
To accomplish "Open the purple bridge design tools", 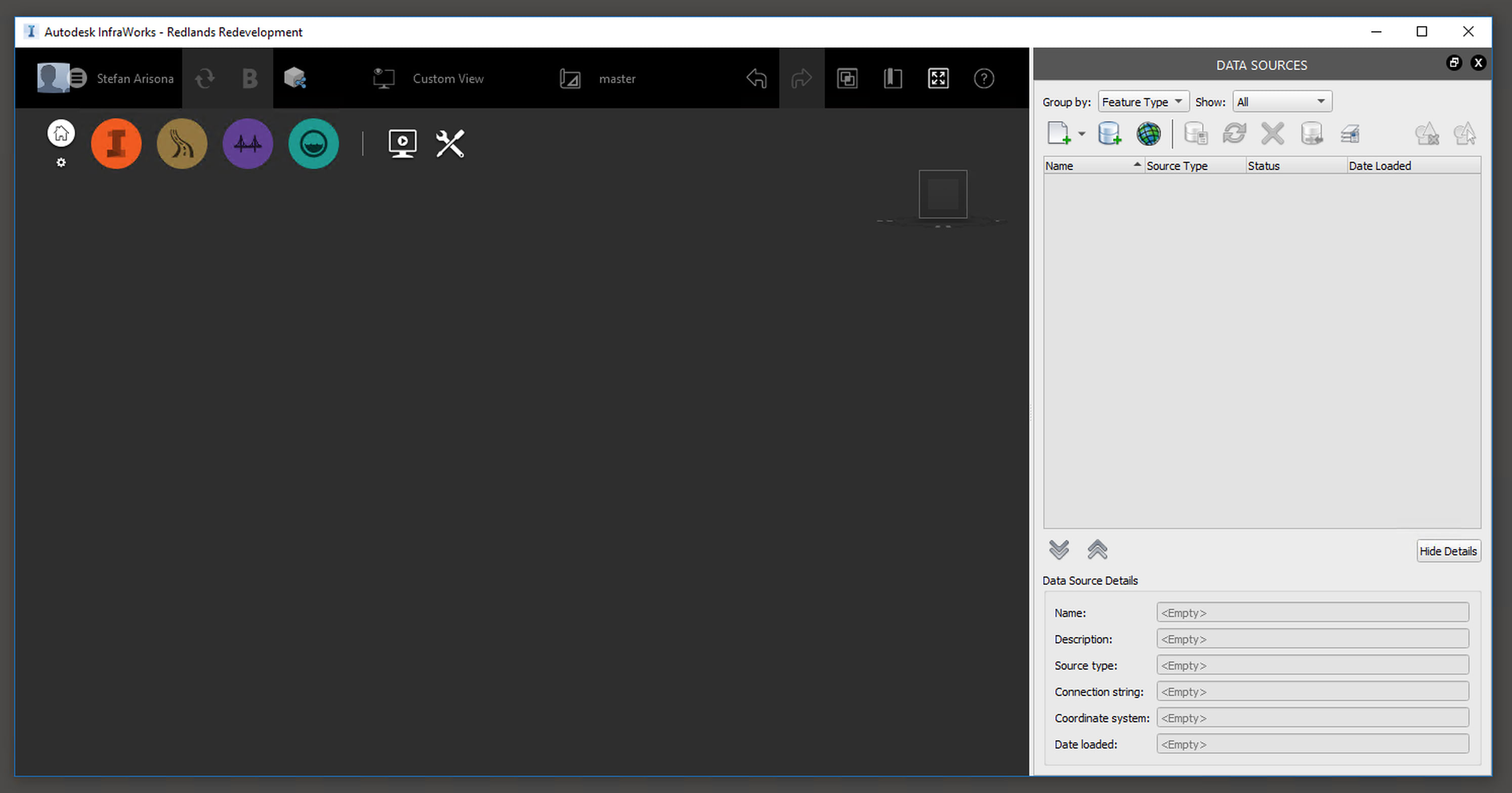I will [x=247, y=144].
